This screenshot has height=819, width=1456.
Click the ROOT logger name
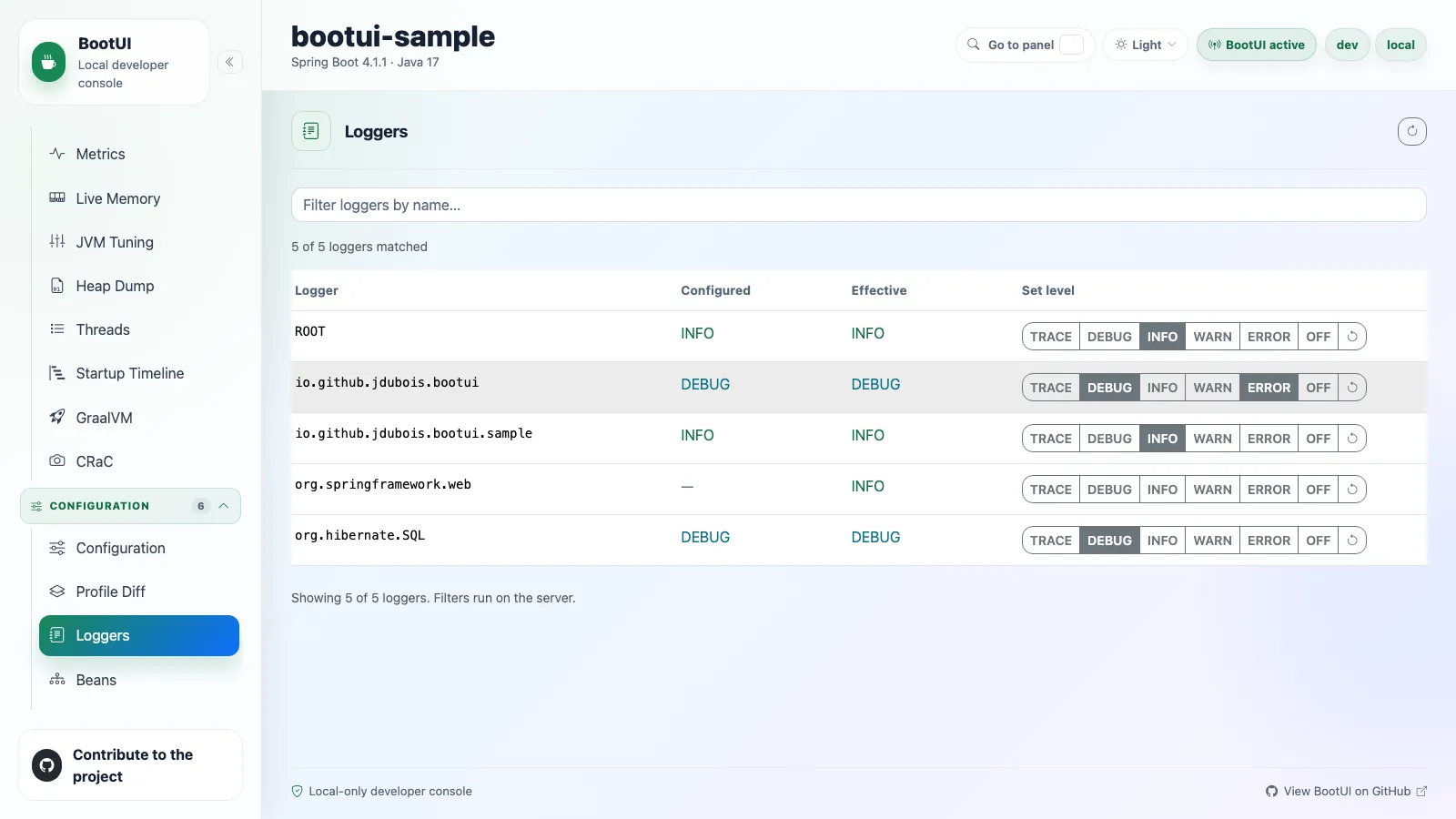310,331
